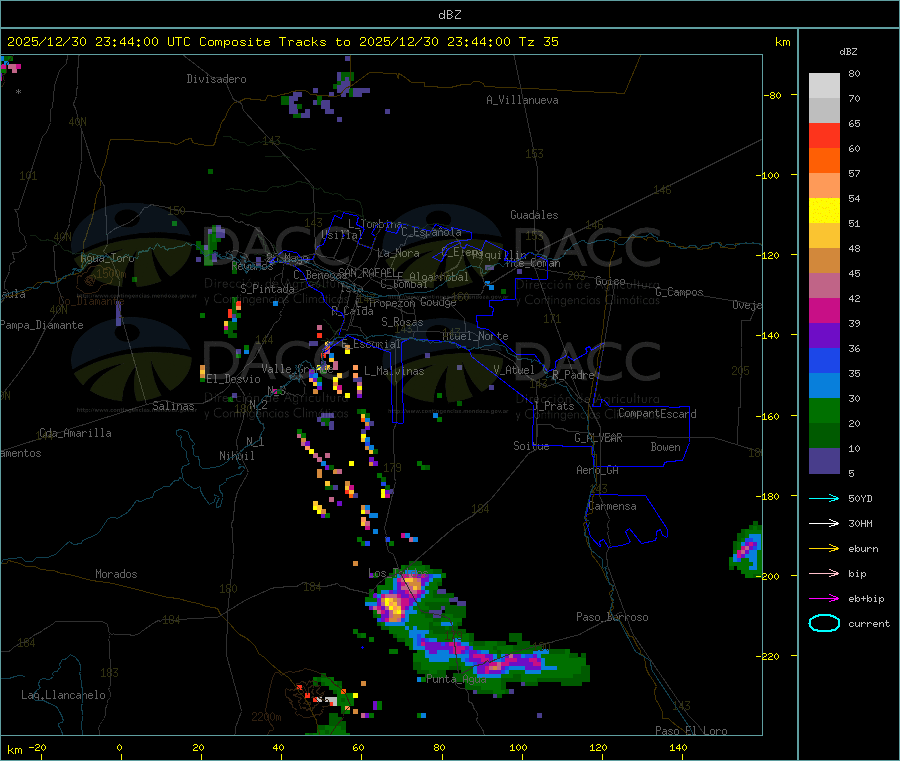Image resolution: width=900 pixels, height=761 pixels.
Task: Click the 'Aero_GA' map label
Action: (597, 470)
